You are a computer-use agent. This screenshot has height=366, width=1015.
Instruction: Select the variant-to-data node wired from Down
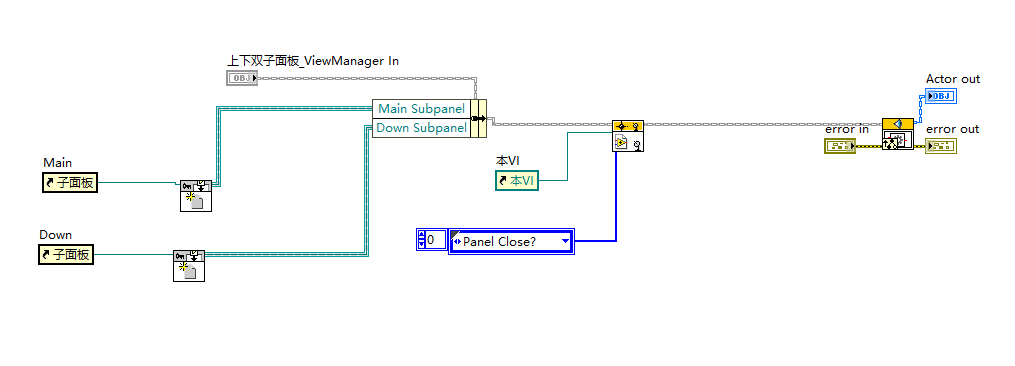(x=188, y=266)
